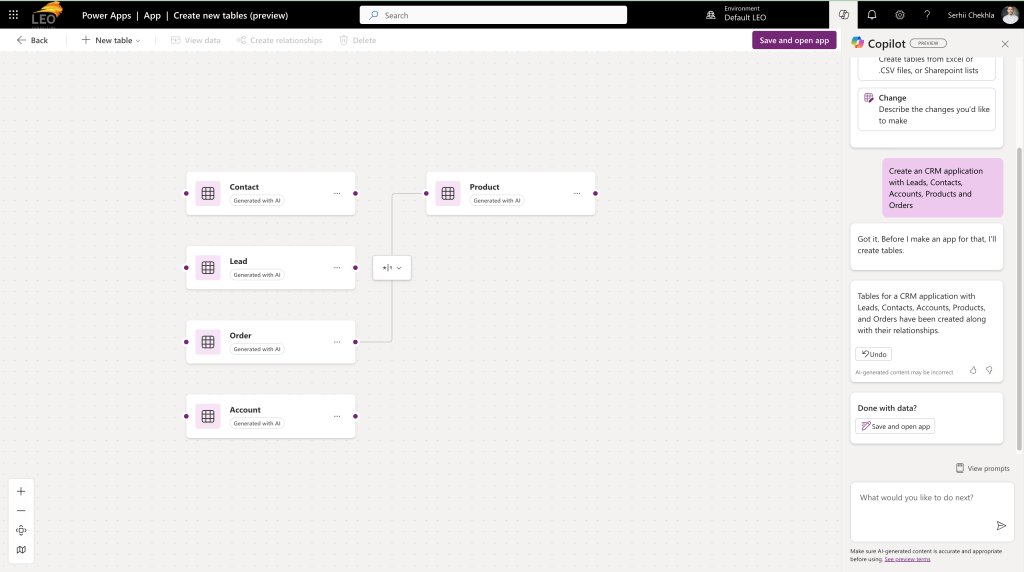The width and height of the screenshot is (1024, 572).
Task: Give thumbs down to Copilot response
Action: tap(989, 370)
